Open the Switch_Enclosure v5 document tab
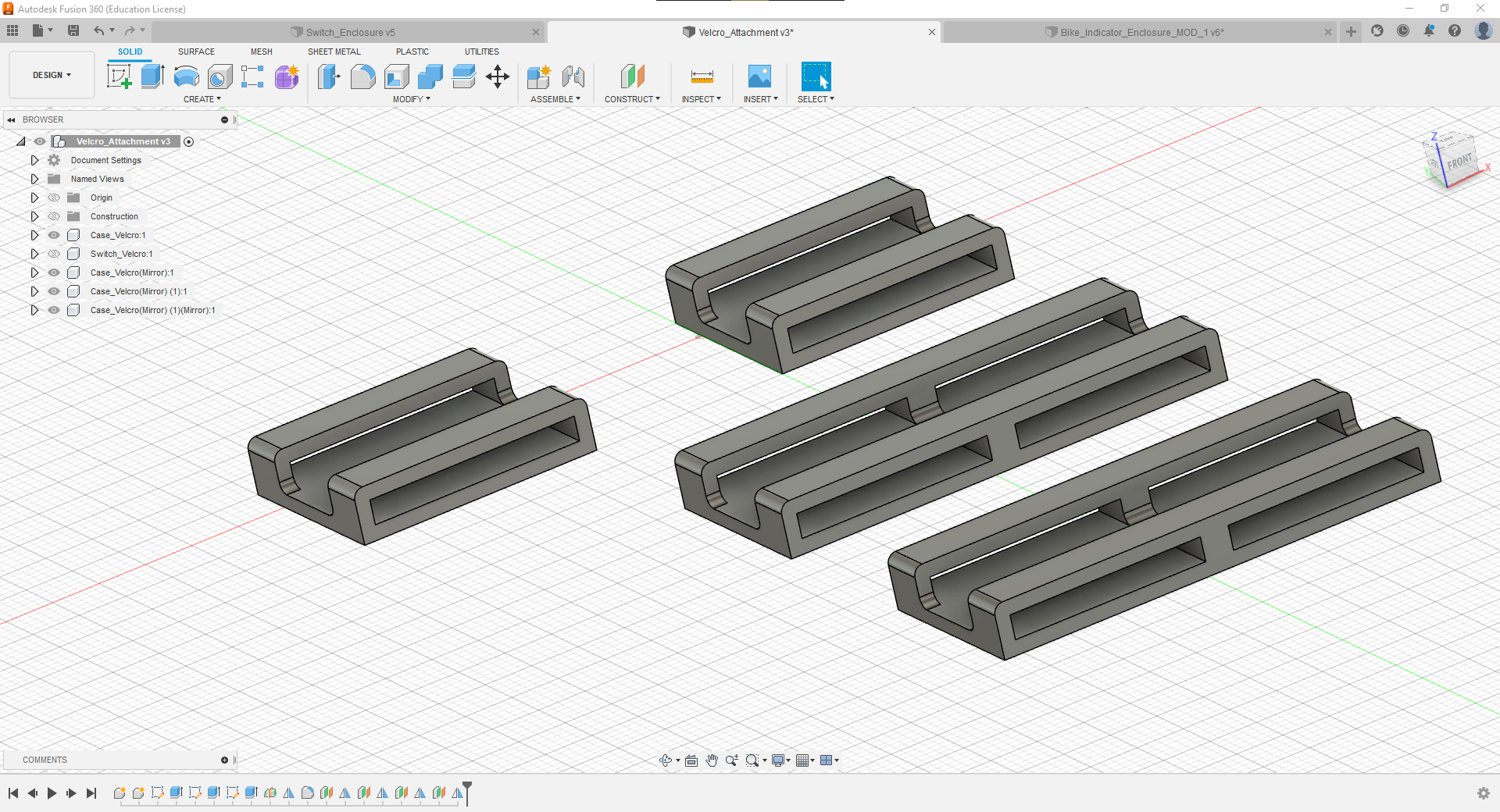 (350, 32)
